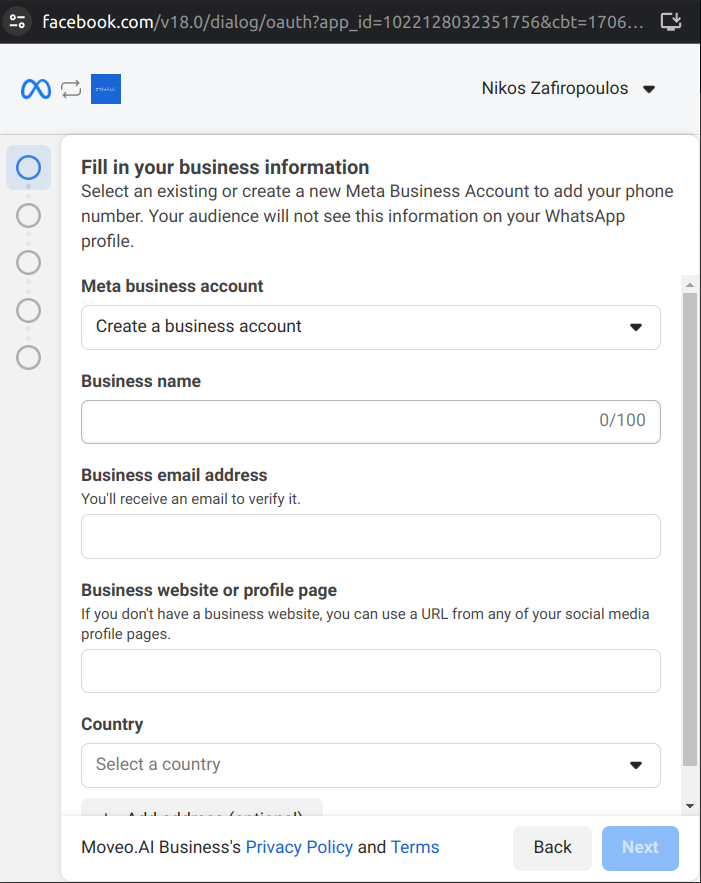Click the Meta logo icon
This screenshot has height=883, width=701.
(x=36, y=89)
